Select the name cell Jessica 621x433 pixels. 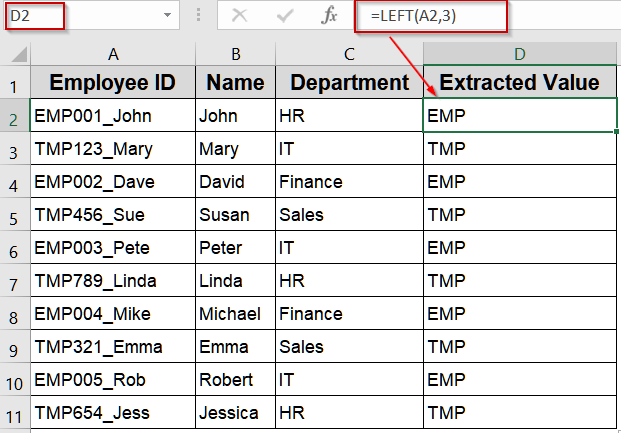[x=236, y=412]
